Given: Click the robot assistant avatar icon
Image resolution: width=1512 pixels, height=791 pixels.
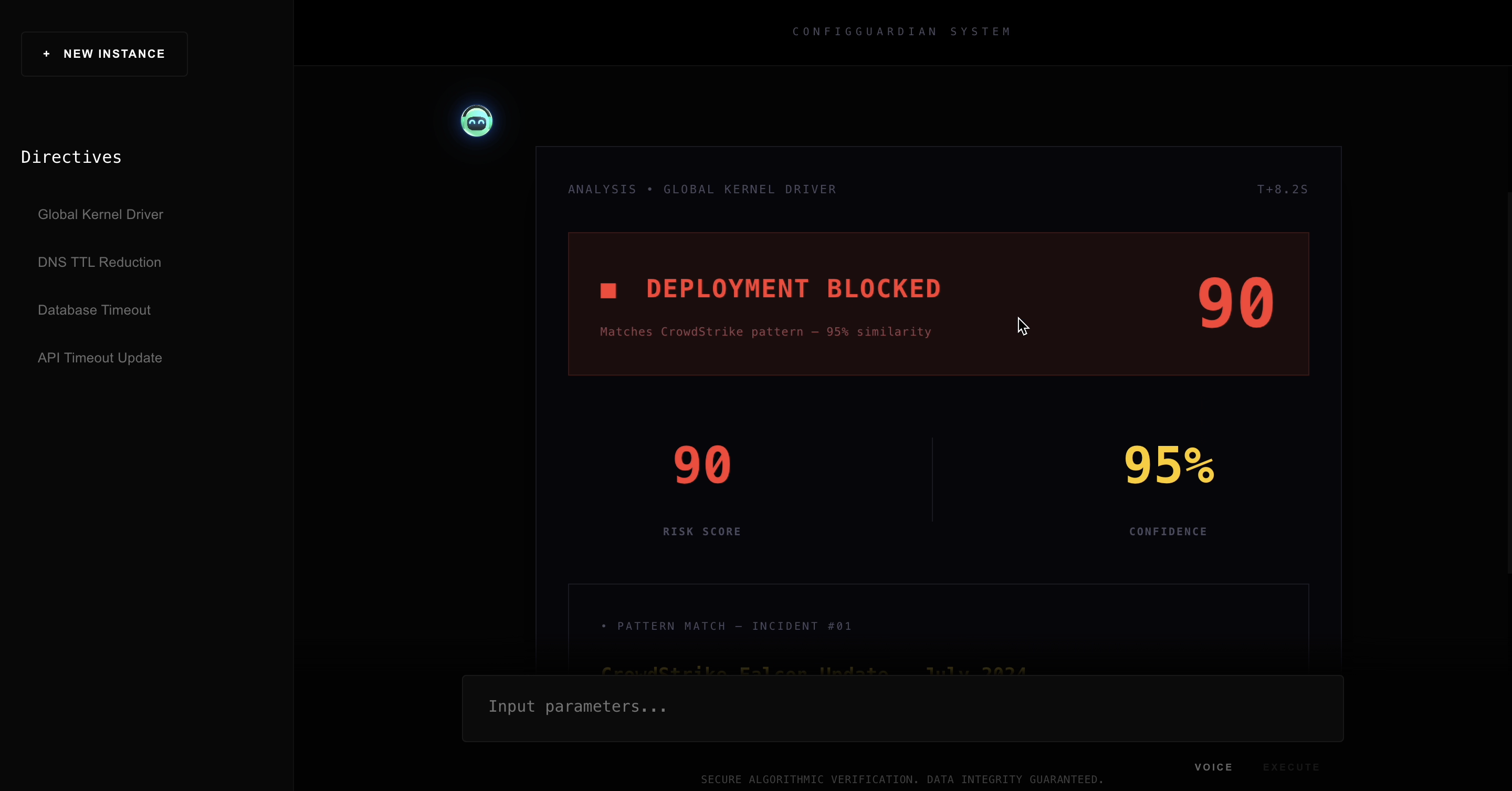Looking at the screenshot, I should click(x=476, y=121).
